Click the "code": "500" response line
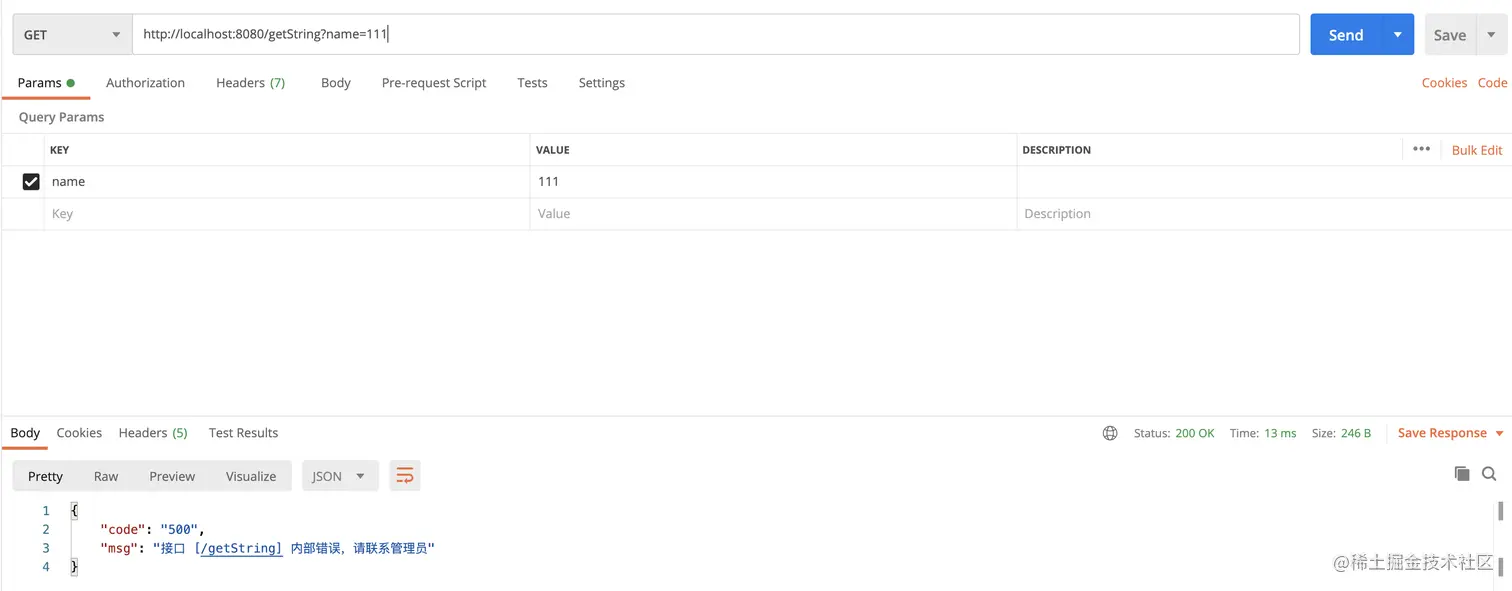Viewport: 1512px width, 591px height. tap(152, 529)
